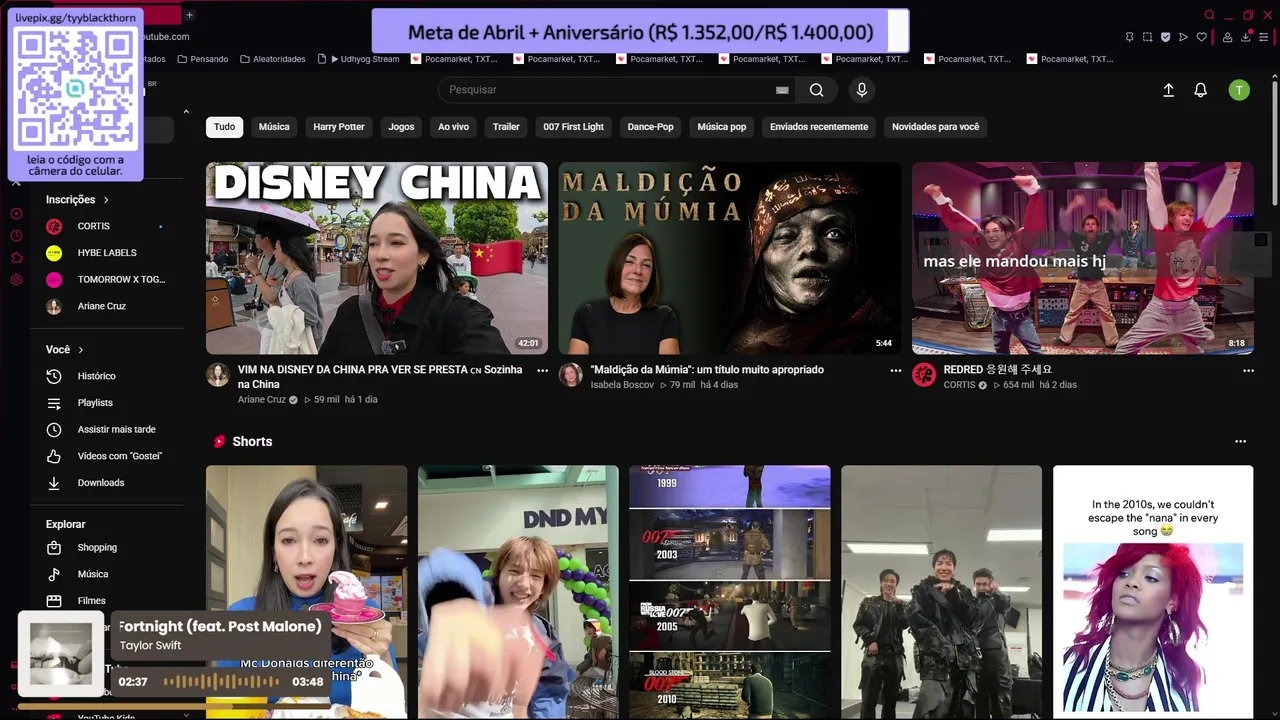Click the send flow arrow icon

coord(1183,37)
